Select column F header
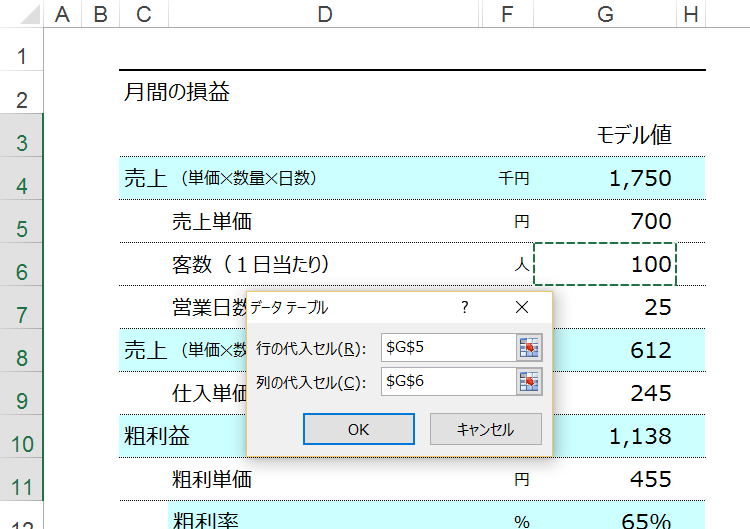The width and height of the screenshot is (750, 529). 507,14
